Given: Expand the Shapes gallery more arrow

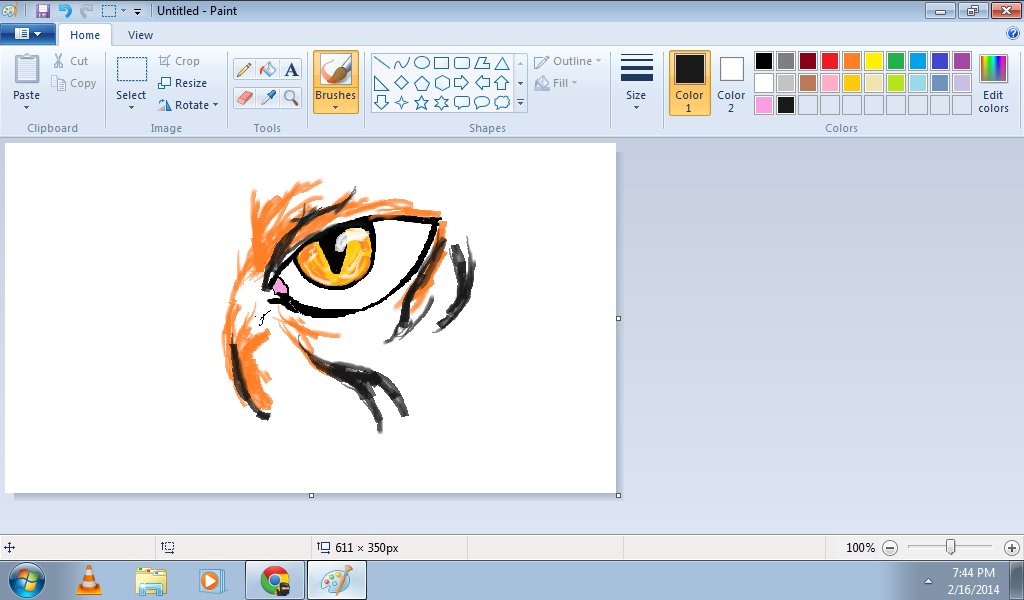Looking at the screenshot, I should click(x=520, y=103).
